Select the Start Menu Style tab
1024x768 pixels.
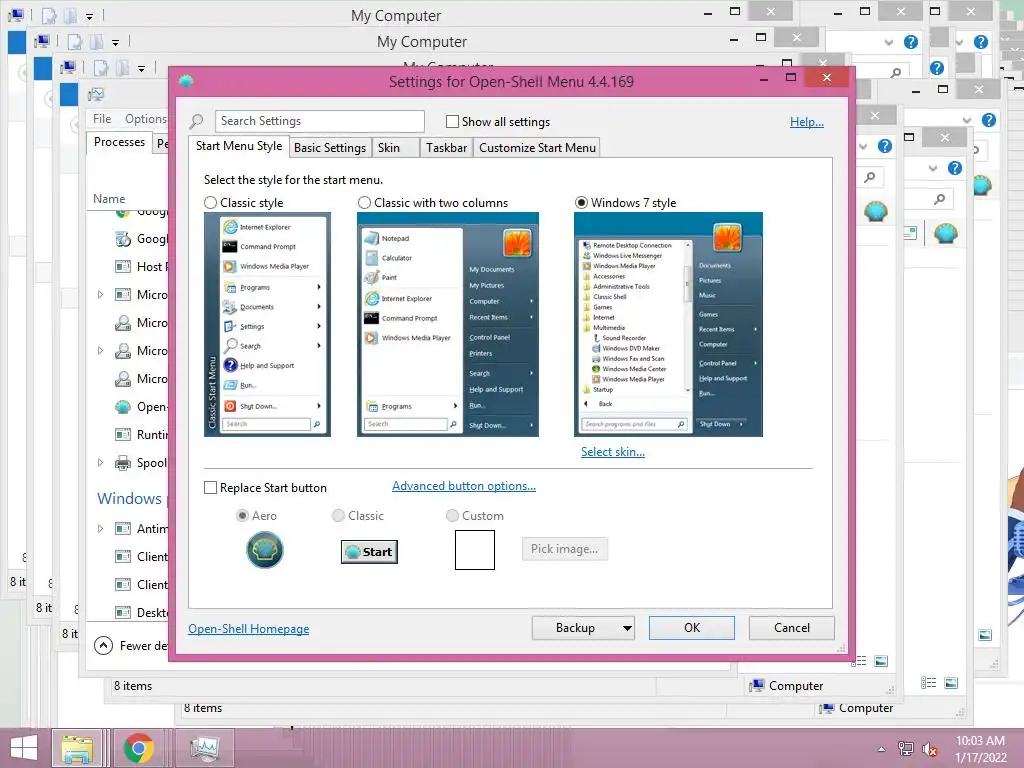pos(239,146)
